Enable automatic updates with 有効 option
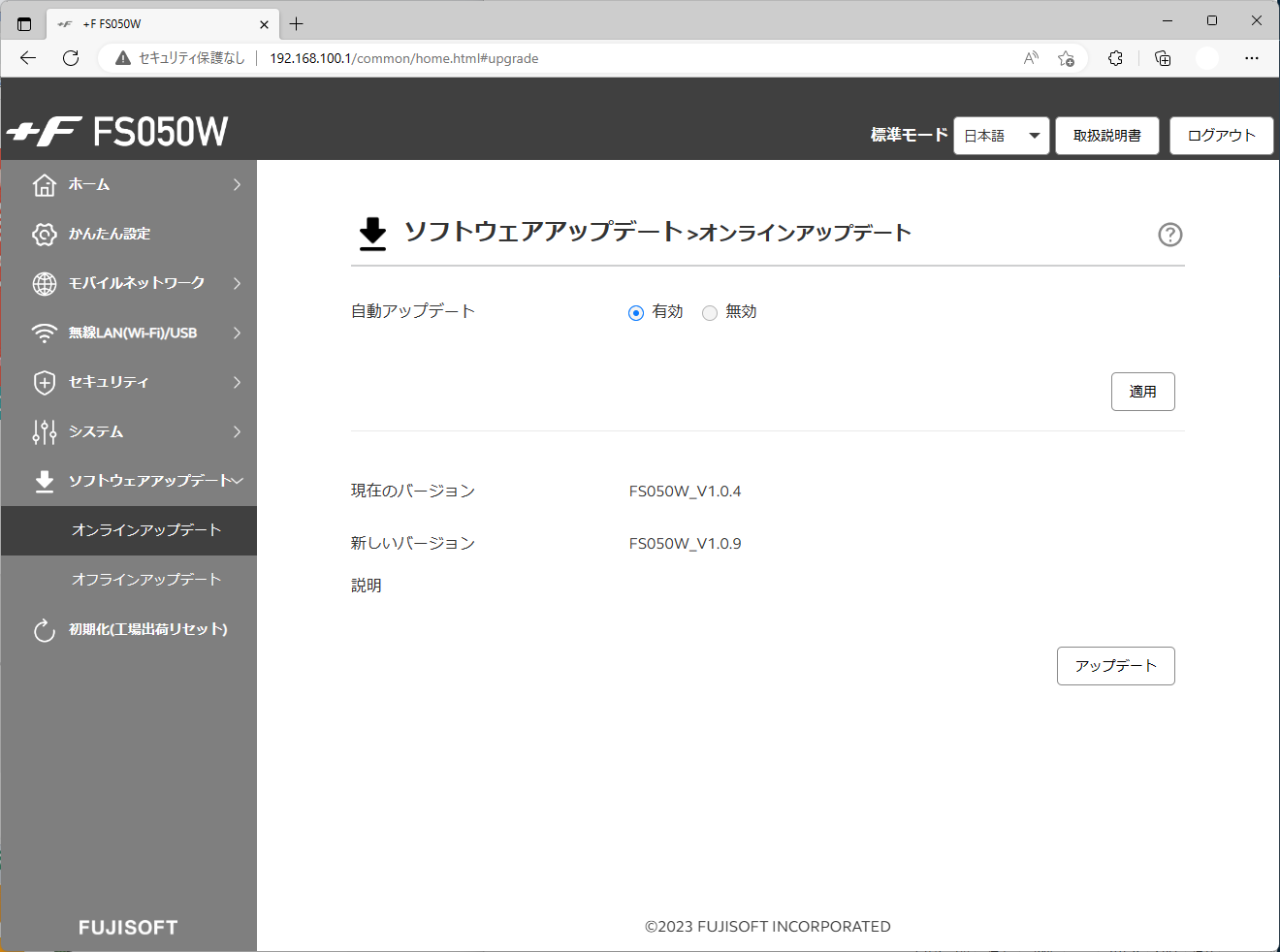 coord(636,312)
